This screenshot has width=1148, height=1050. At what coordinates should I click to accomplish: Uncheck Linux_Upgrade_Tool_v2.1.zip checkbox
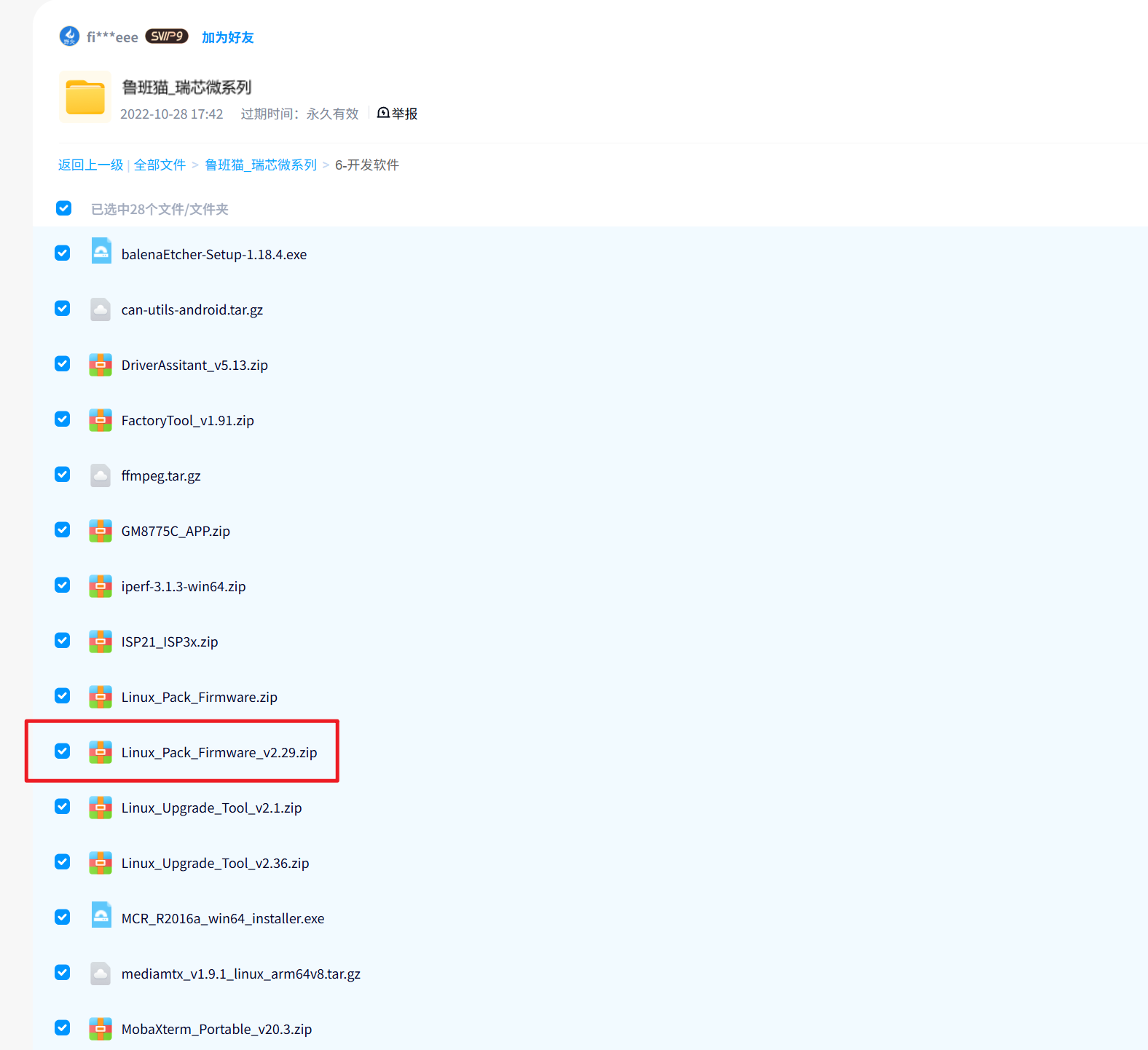coord(63,806)
